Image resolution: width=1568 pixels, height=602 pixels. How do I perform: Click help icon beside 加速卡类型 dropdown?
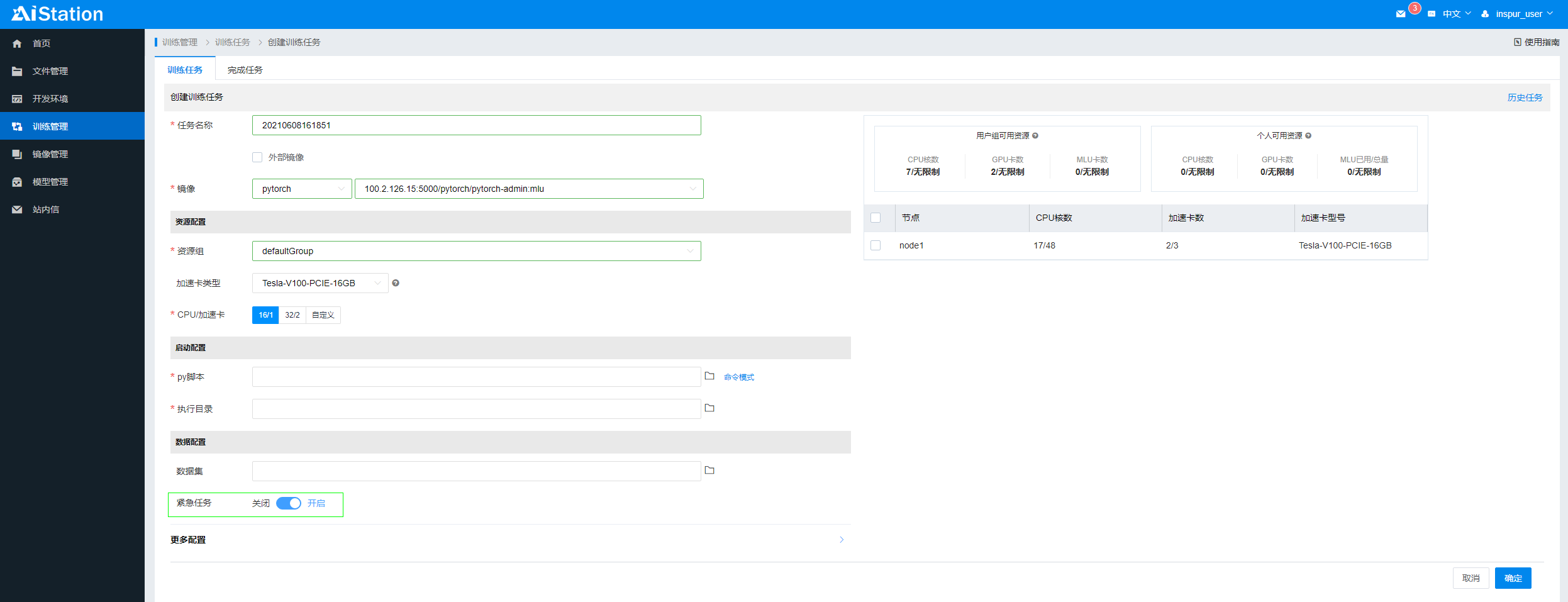[396, 283]
